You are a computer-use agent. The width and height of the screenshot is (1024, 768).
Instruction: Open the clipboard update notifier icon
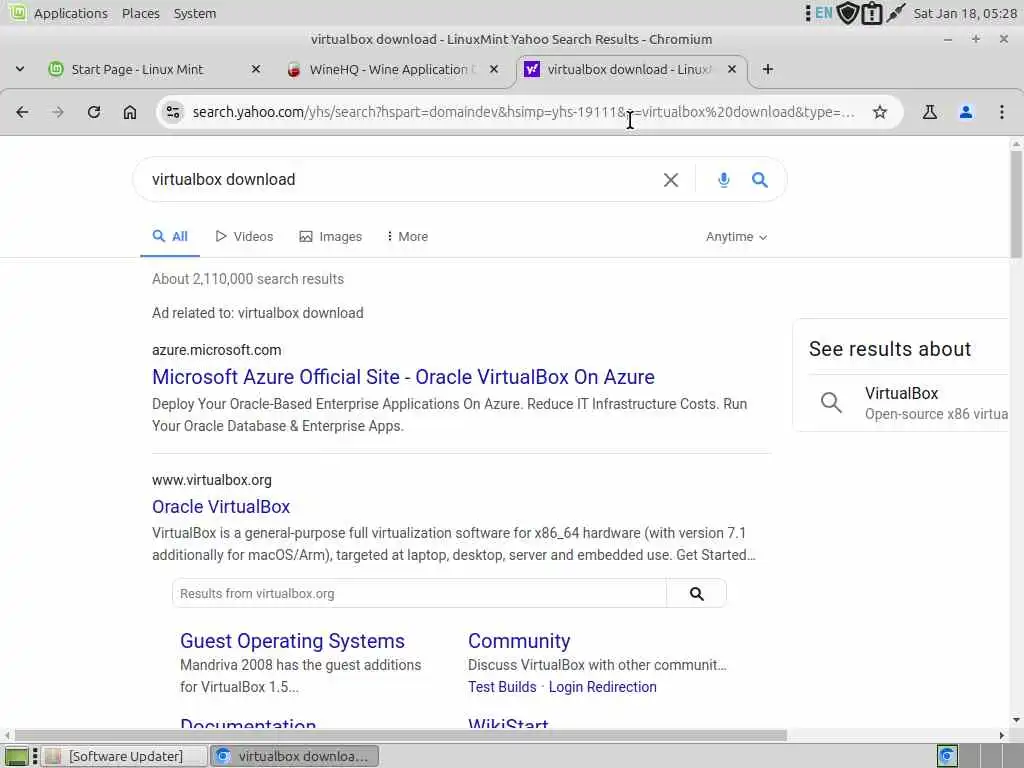[x=872, y=13]
